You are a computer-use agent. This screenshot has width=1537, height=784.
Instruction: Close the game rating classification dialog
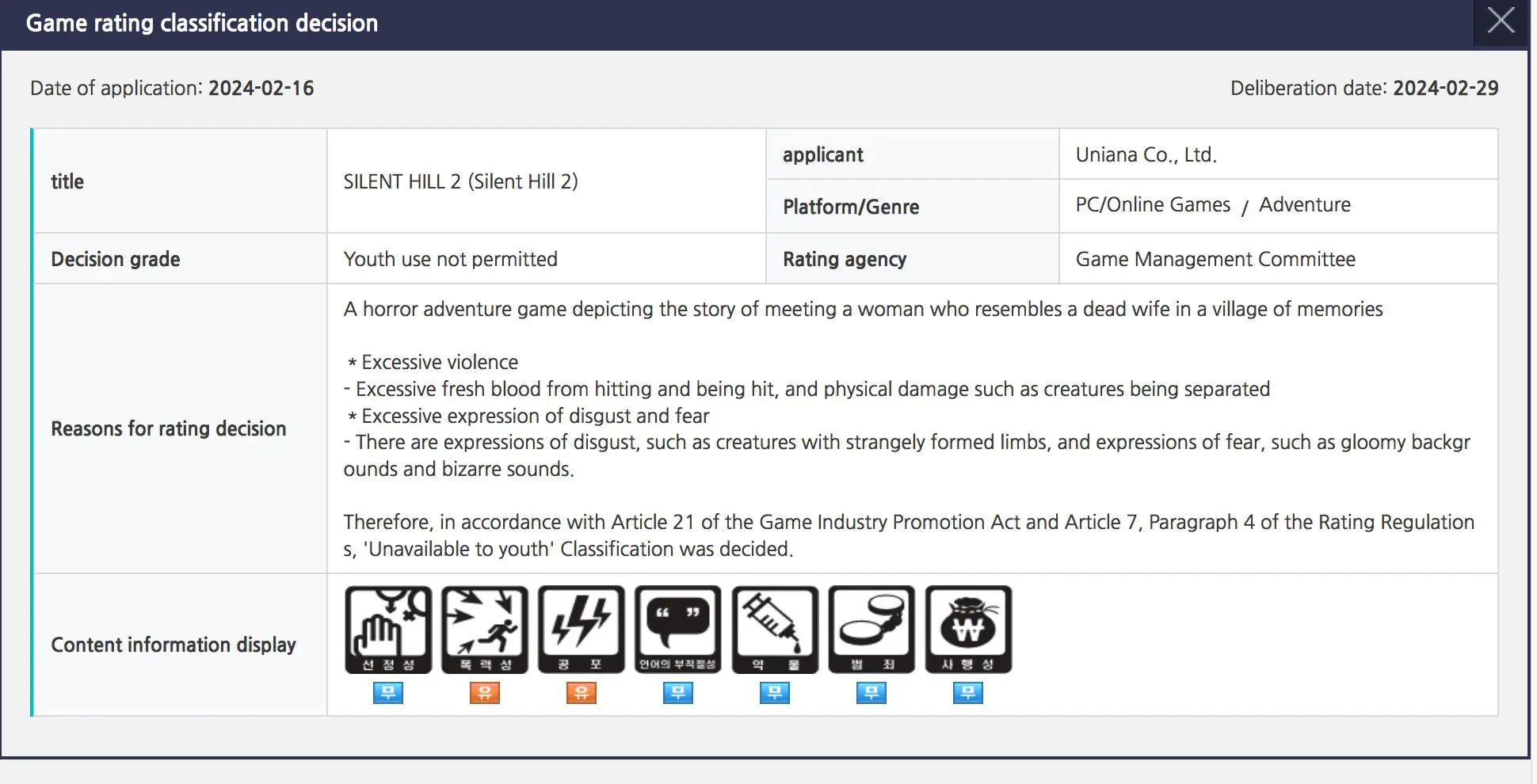[1501, 21]
